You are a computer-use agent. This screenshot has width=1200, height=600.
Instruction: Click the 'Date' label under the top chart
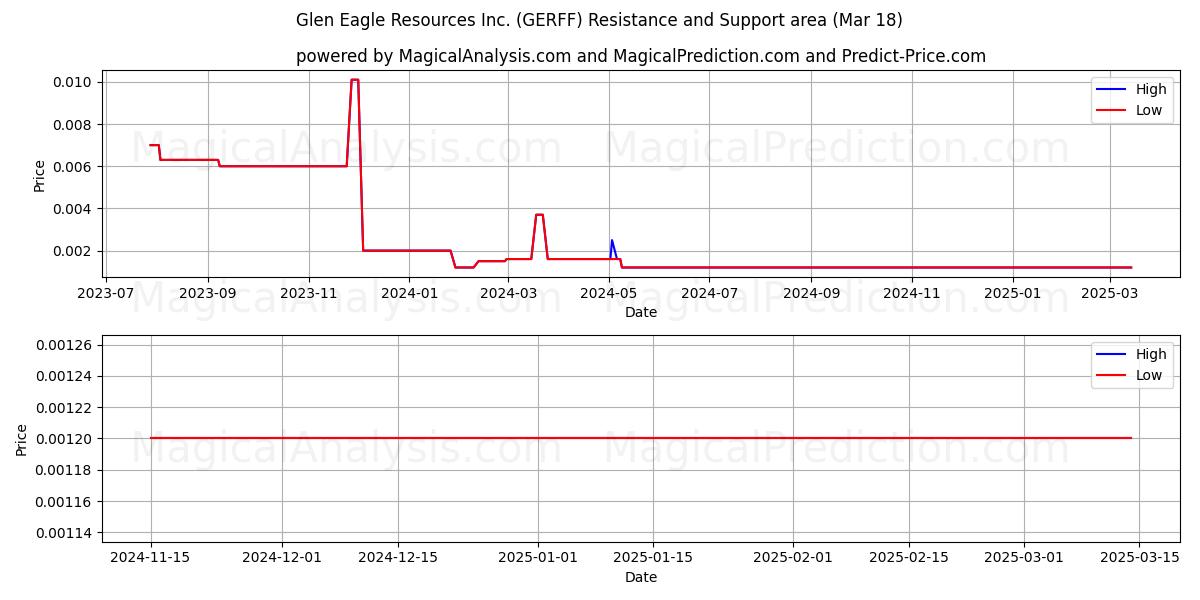(x=641, y=312)
